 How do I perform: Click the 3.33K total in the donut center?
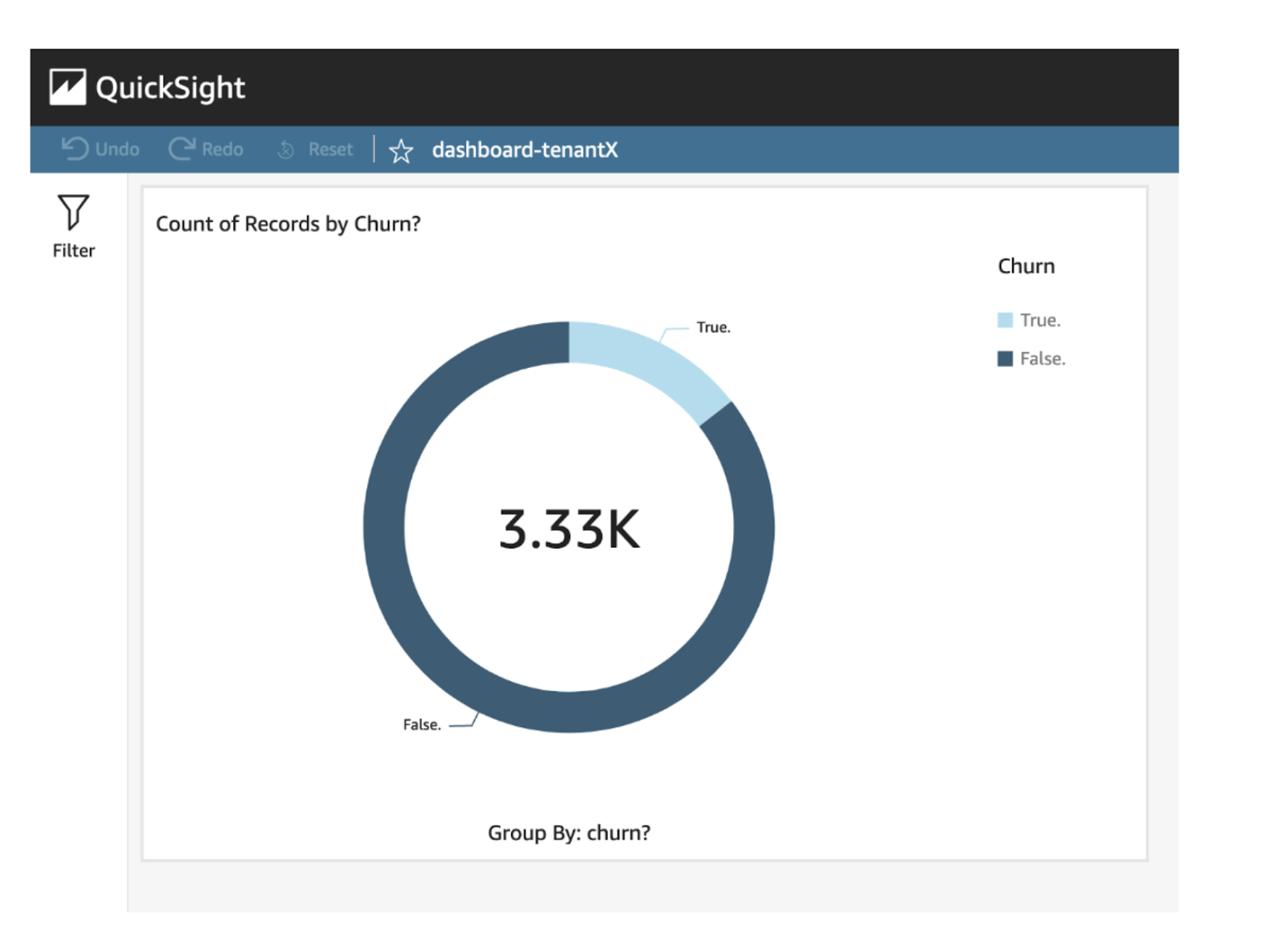(568, 529)
